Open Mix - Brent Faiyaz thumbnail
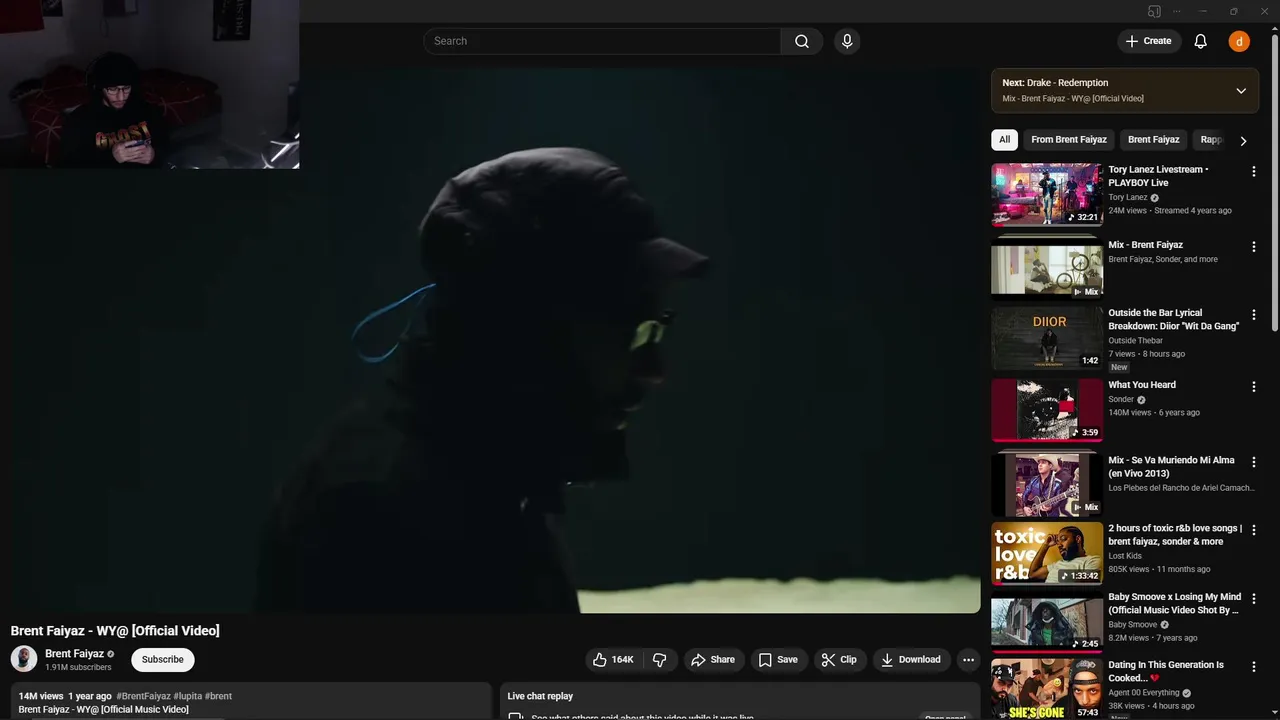Screen dimensions: 1280x720 (1047, 270)
